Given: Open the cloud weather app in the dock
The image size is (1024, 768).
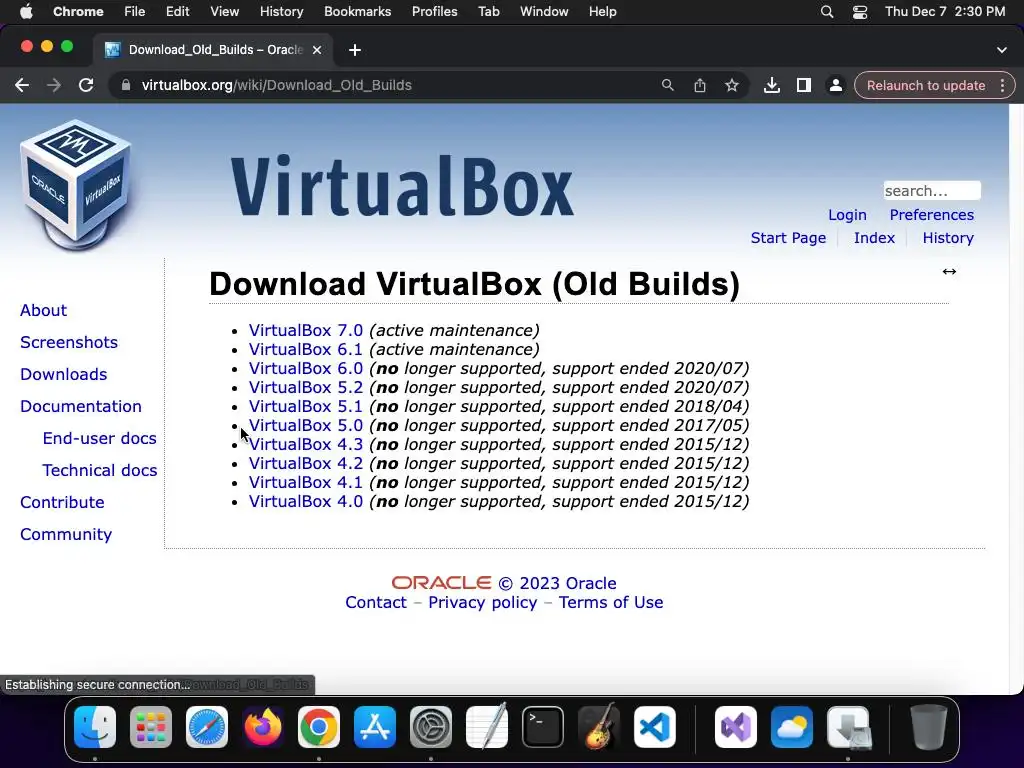Looking at the screenshot, I should click(x=792, y=727).
